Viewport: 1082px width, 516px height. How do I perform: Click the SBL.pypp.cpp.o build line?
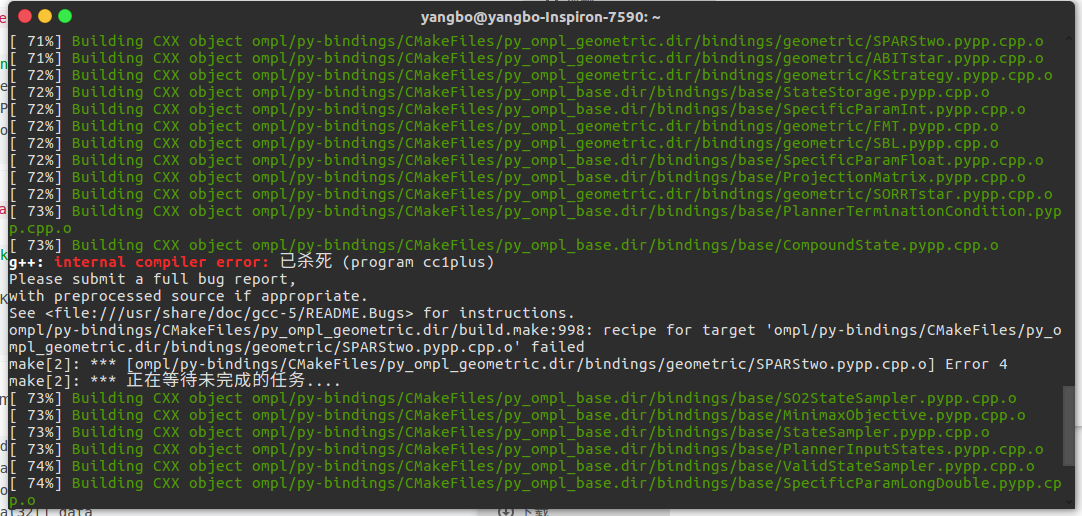[504, 143]
